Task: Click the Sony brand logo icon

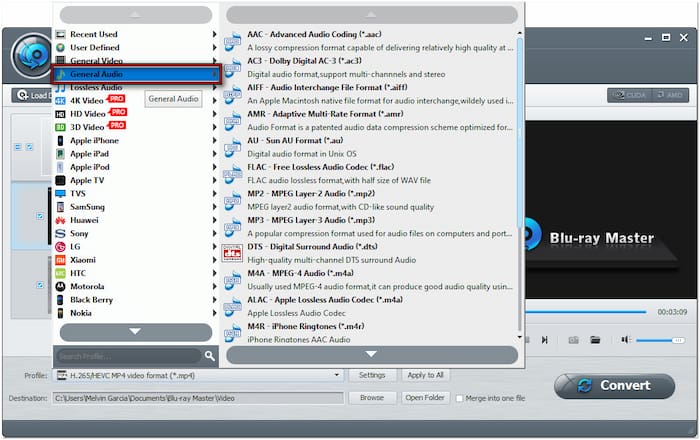Action: [60, 233]
